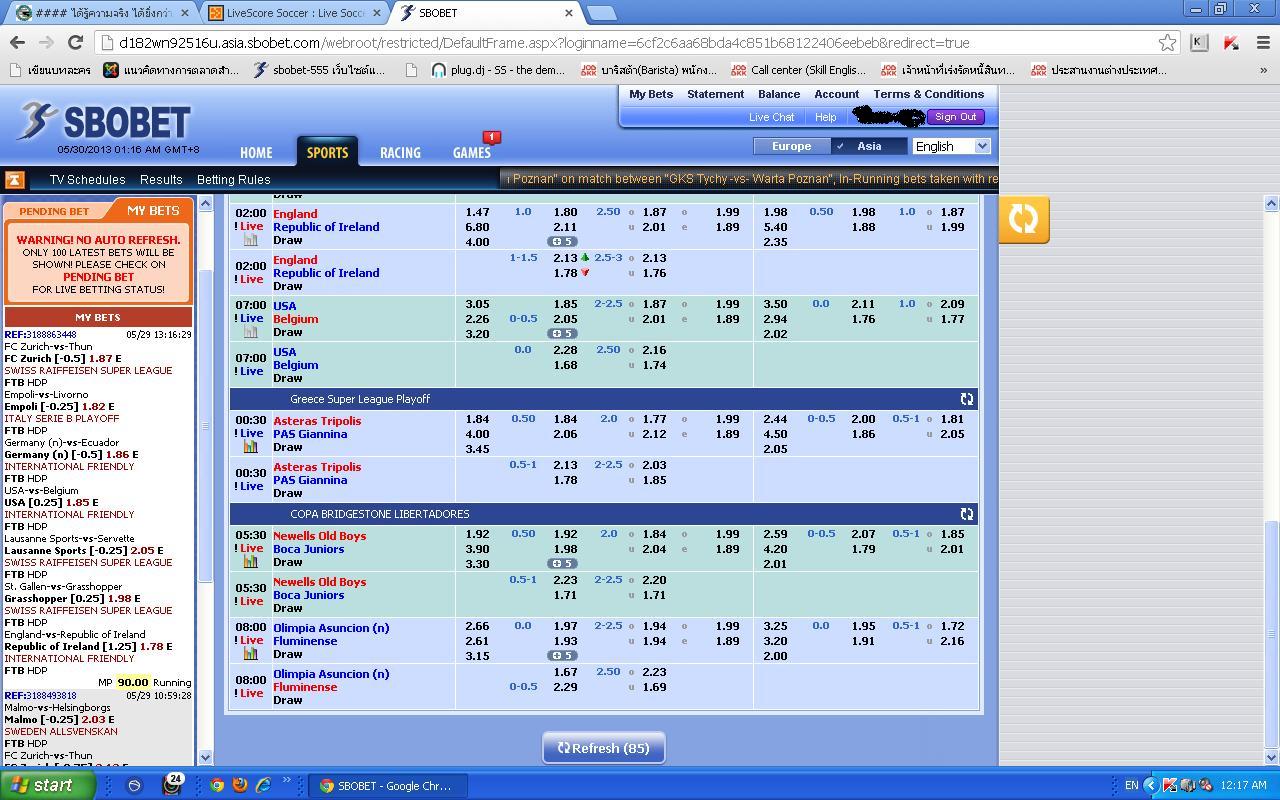Open stats chart for England vs Republic of Ireland

click(x=250, y=240)
